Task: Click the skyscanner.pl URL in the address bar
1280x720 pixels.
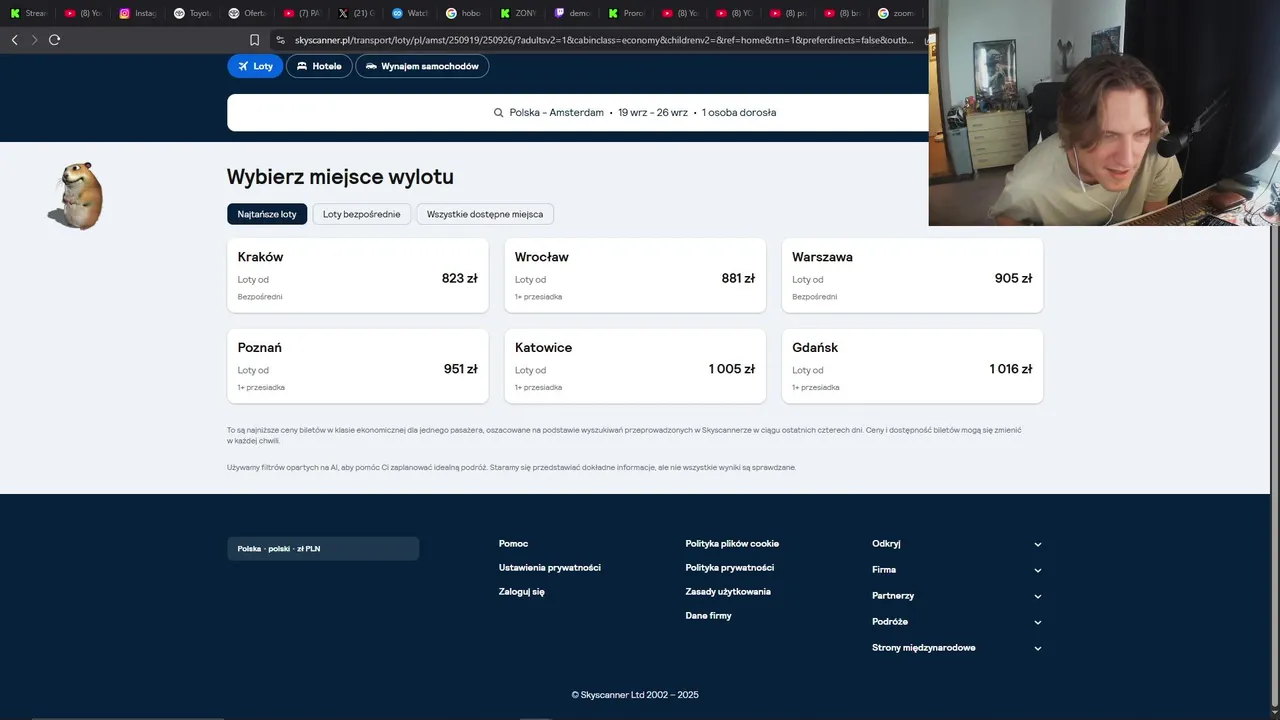Action: click(x=604, y=40)
